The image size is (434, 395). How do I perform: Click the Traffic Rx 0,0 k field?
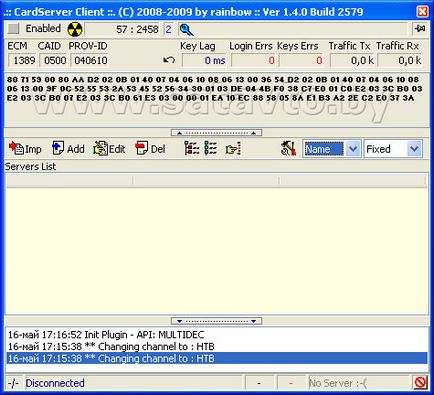click(400, 60)
